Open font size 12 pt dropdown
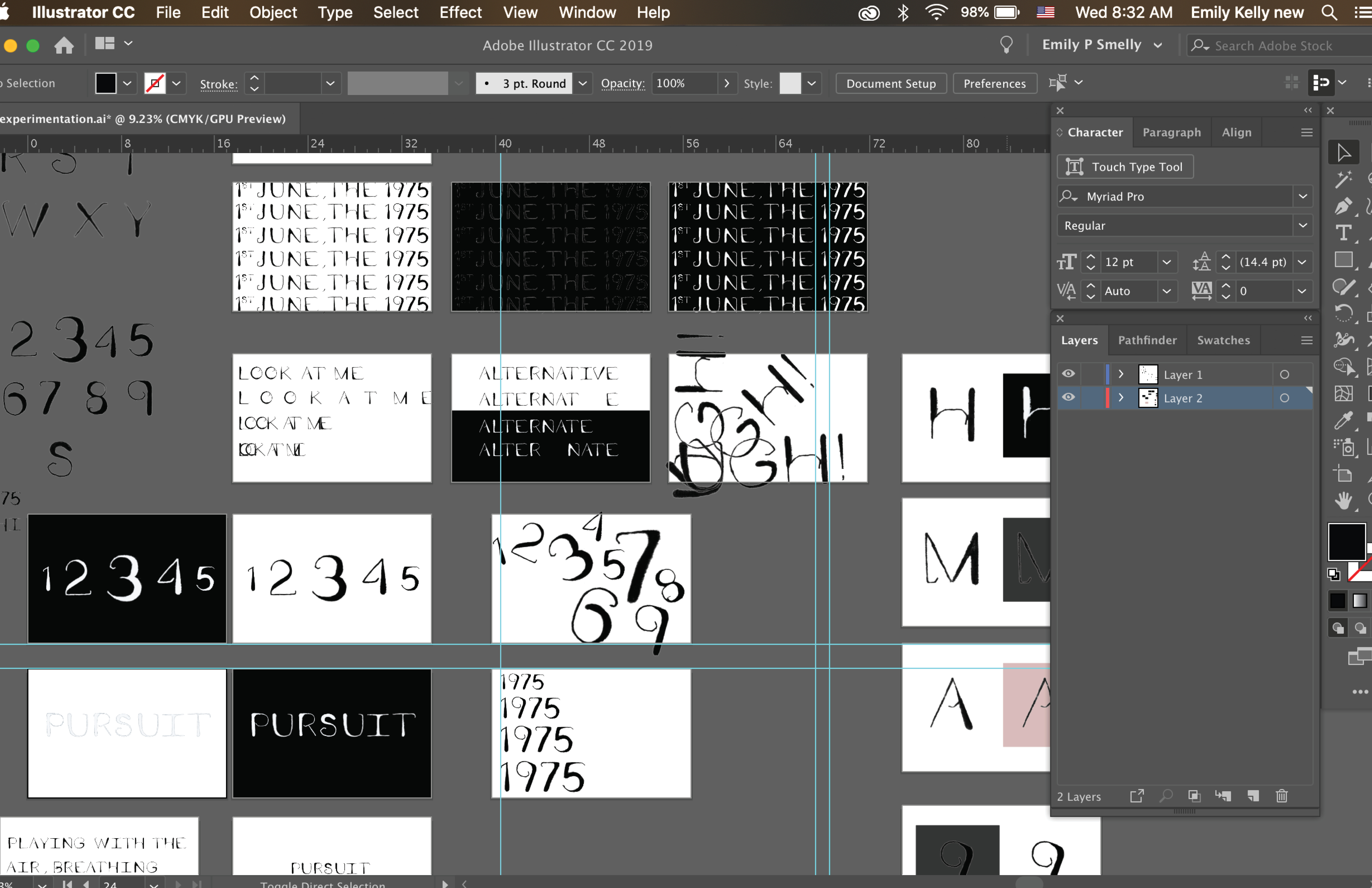The height and width of the screenshot is (888, 1372). pos(1167,262)
